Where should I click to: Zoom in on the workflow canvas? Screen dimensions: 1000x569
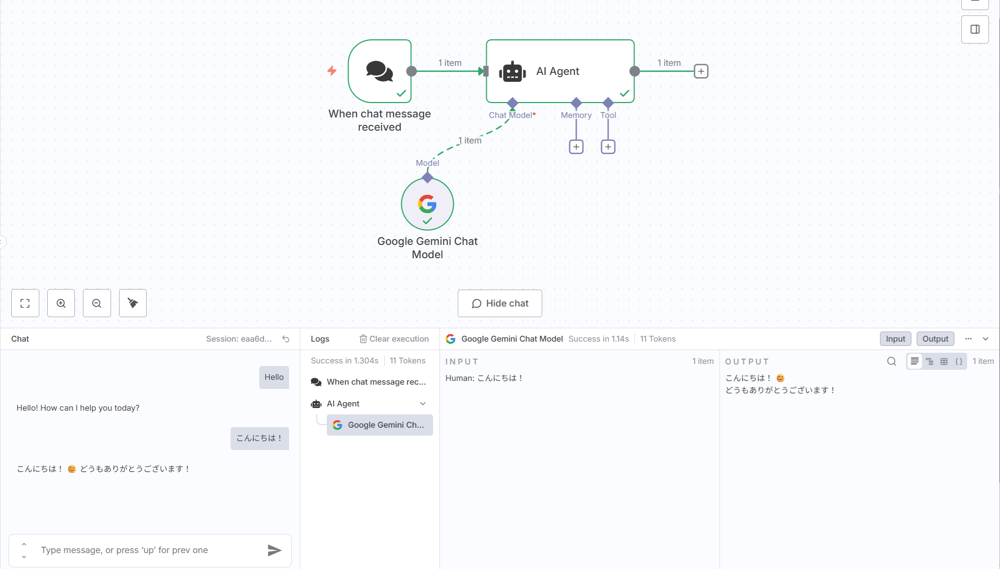(61, 303)
